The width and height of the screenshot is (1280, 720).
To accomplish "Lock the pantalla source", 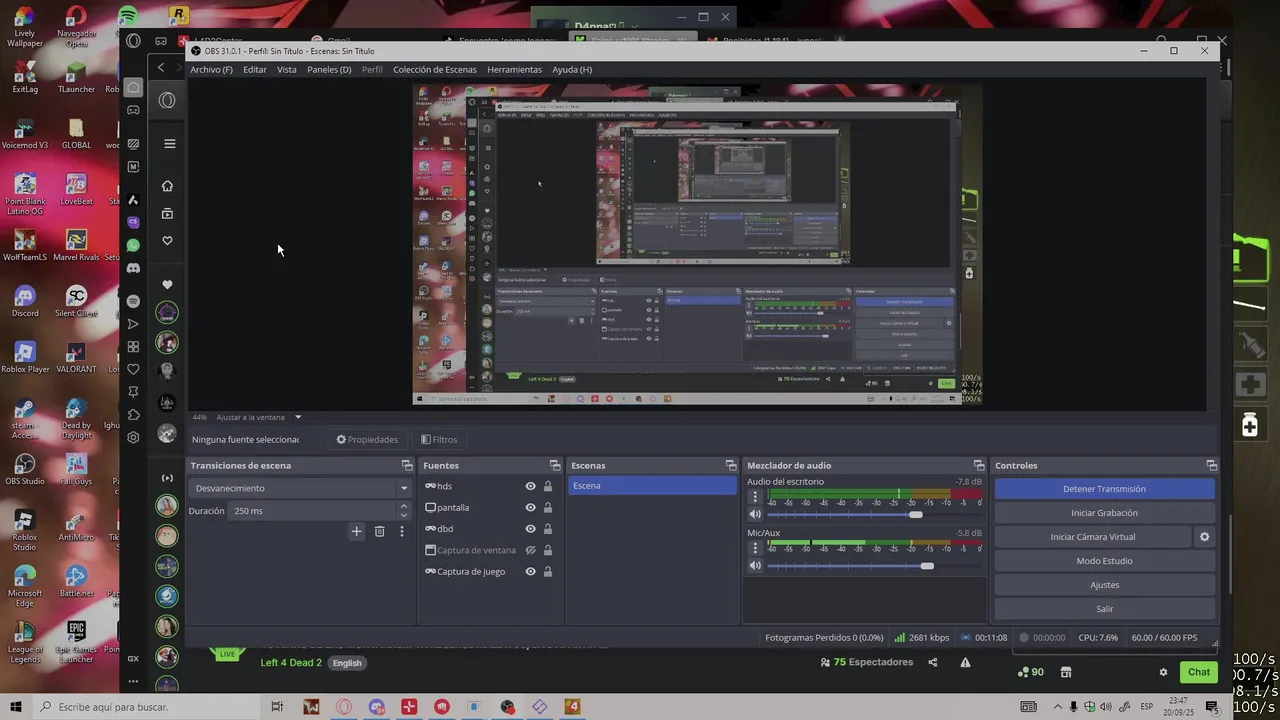I will pyautogui.click(x=548, y=508).
